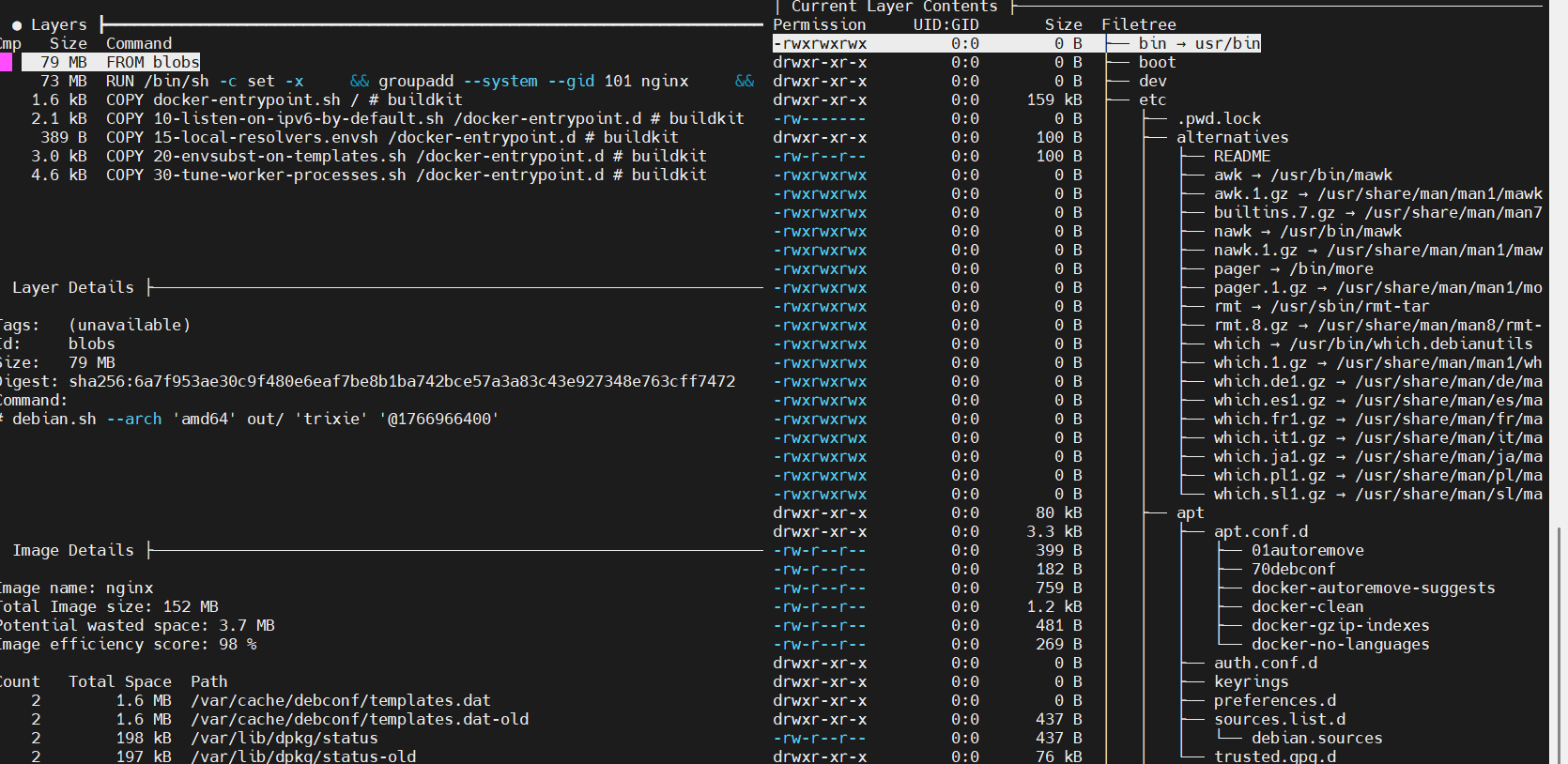Select the COPY docker-entrypoint.sh layer
The height and width of the screenshot is (764, 1568).
[x=247, y=99]
